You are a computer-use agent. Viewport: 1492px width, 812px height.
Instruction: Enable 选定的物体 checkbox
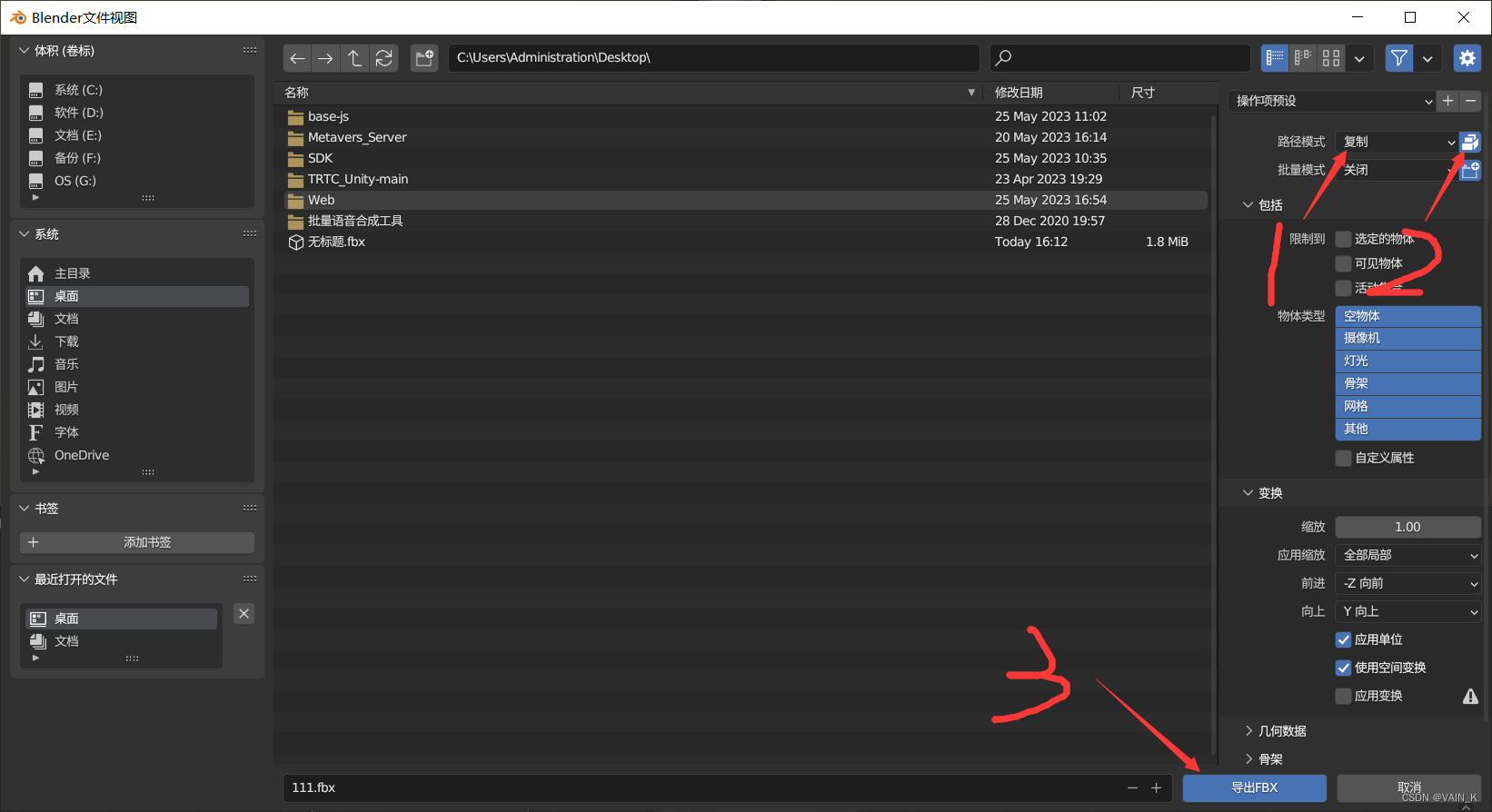coord(1343,239)
